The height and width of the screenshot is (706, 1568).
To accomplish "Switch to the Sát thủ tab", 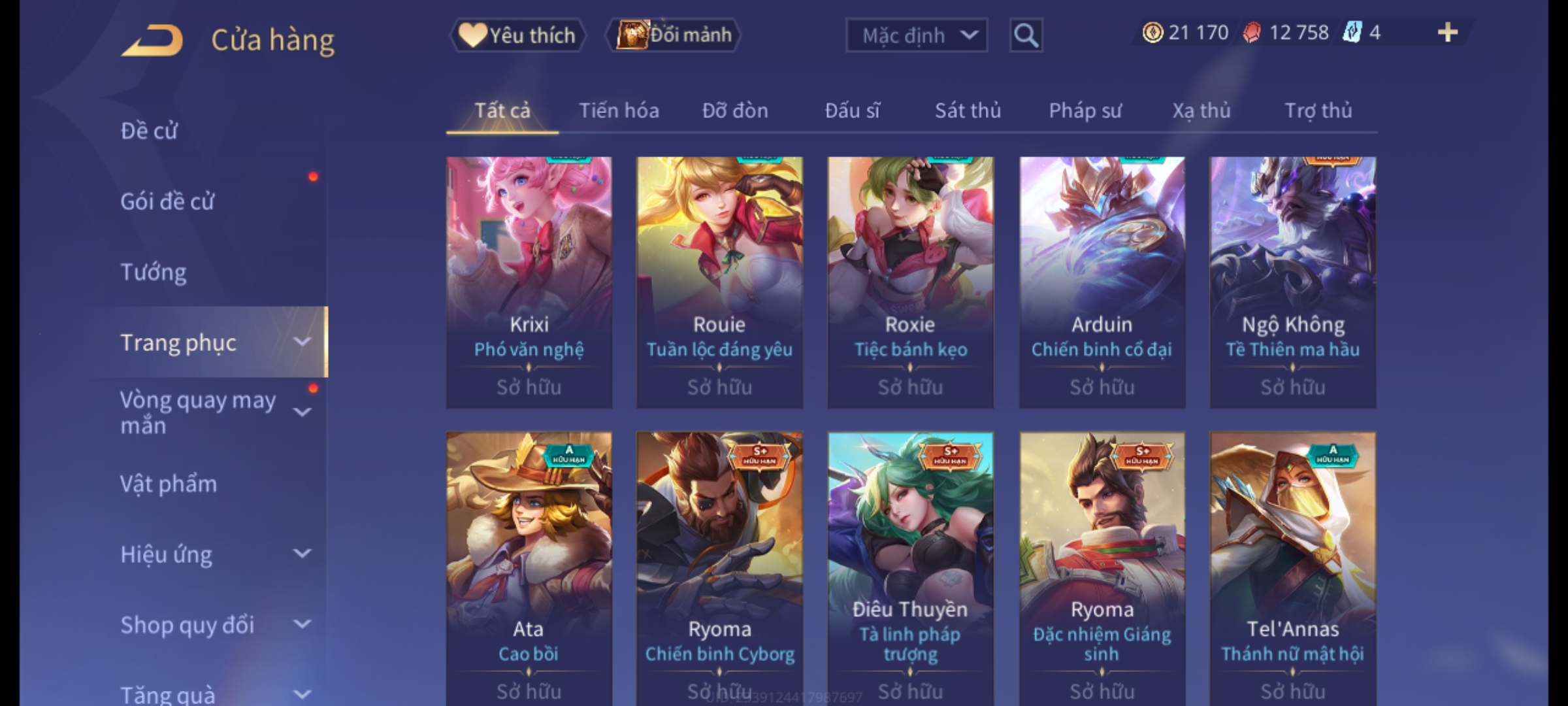I will (x=968, y=110).
